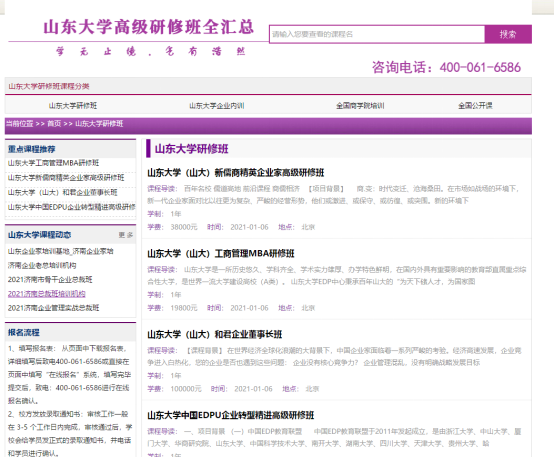This screenshot has width=554, height=458.
Task: Click the 山东大学课程动态 sidebar heading
Action: point(40,235)
